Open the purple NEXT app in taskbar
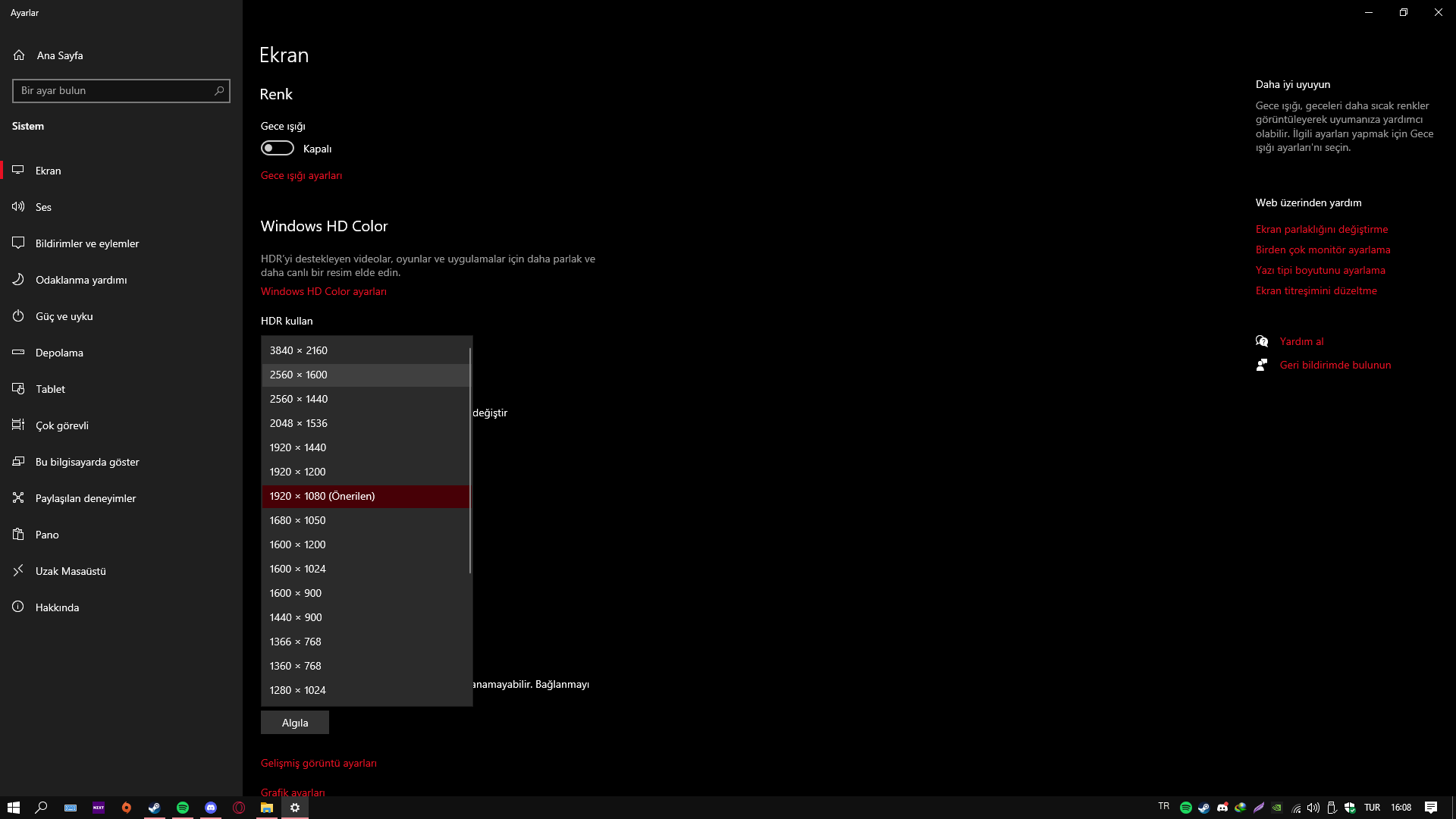The image size is (1456, 819). pyautogui.click(x=99, y=808)
